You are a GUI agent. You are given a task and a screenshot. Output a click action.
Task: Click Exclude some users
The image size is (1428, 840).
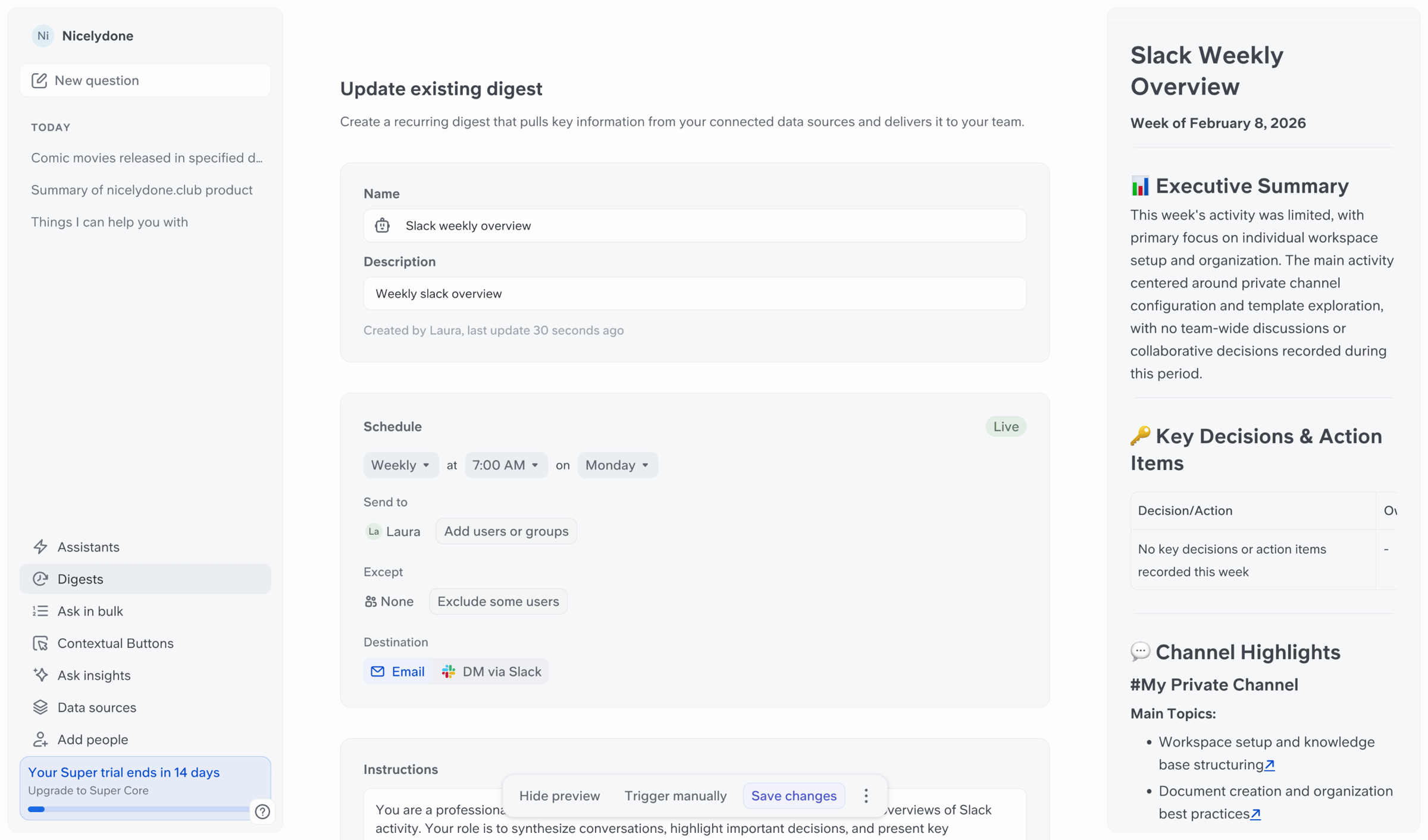pos(498,601)
